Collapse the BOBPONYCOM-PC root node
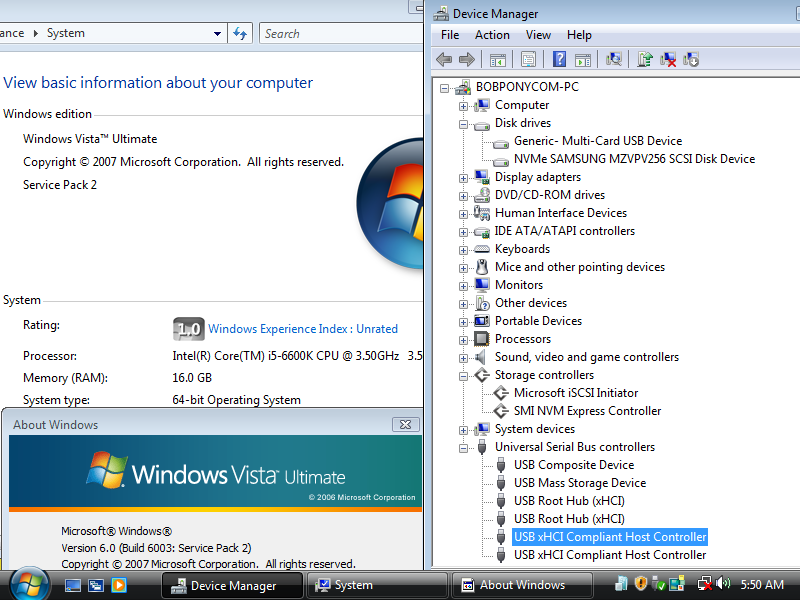800x600 pixels. pos(444,88)
